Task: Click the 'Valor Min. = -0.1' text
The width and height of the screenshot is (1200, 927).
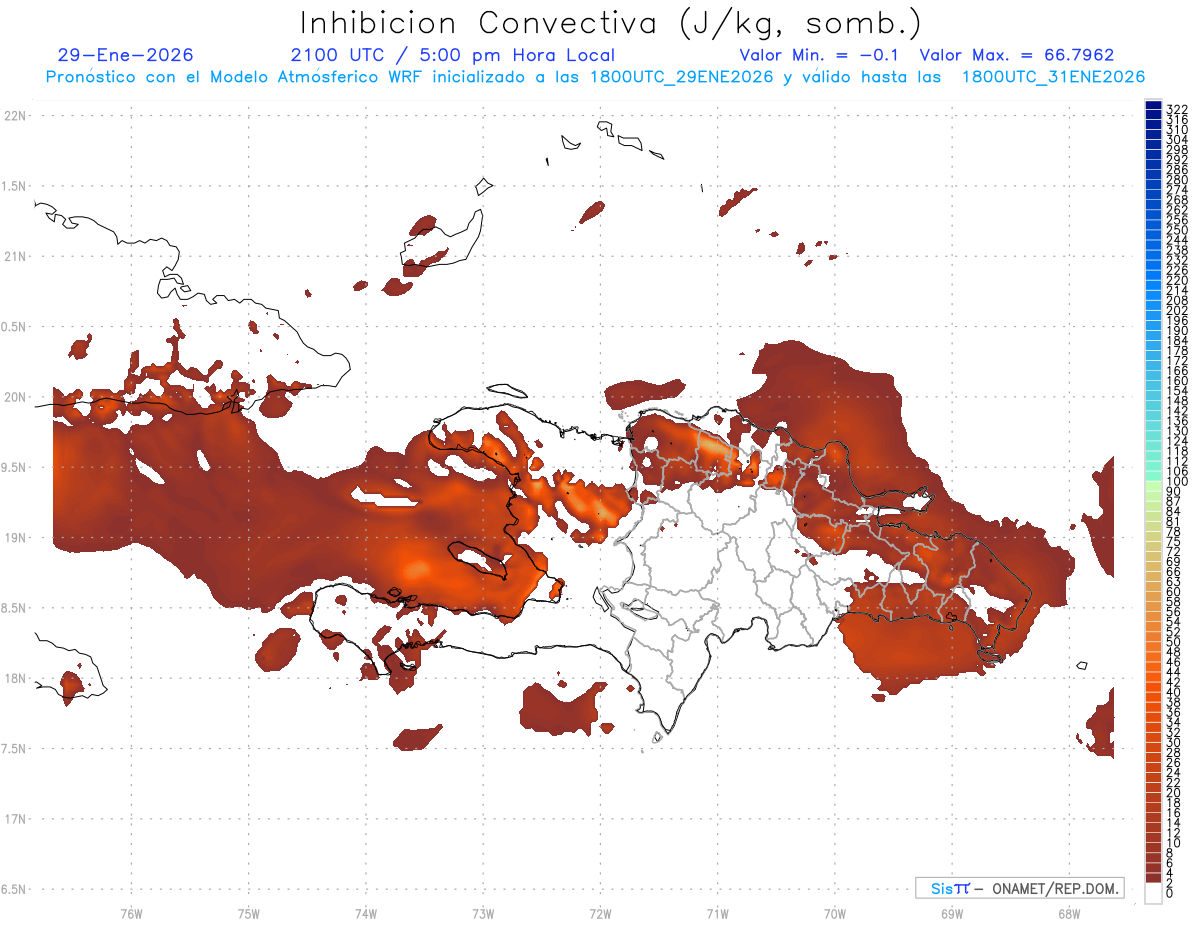Action: 821,55
